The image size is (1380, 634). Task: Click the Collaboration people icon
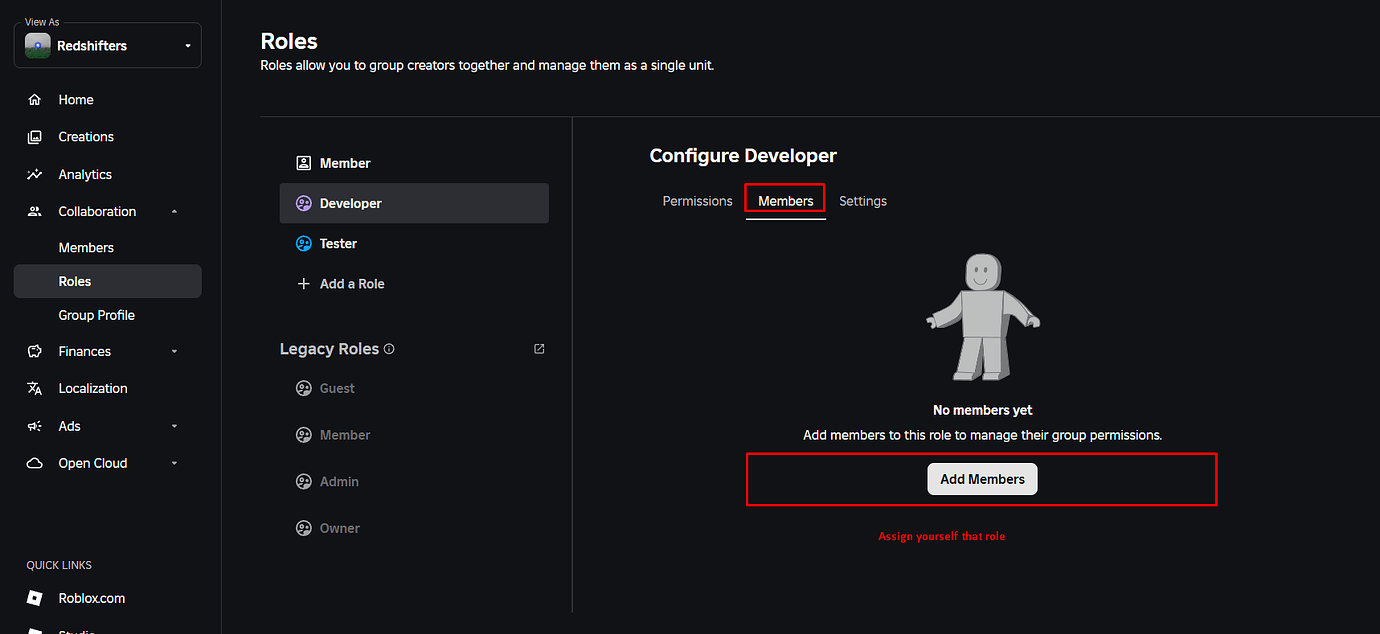coord(35,212)
